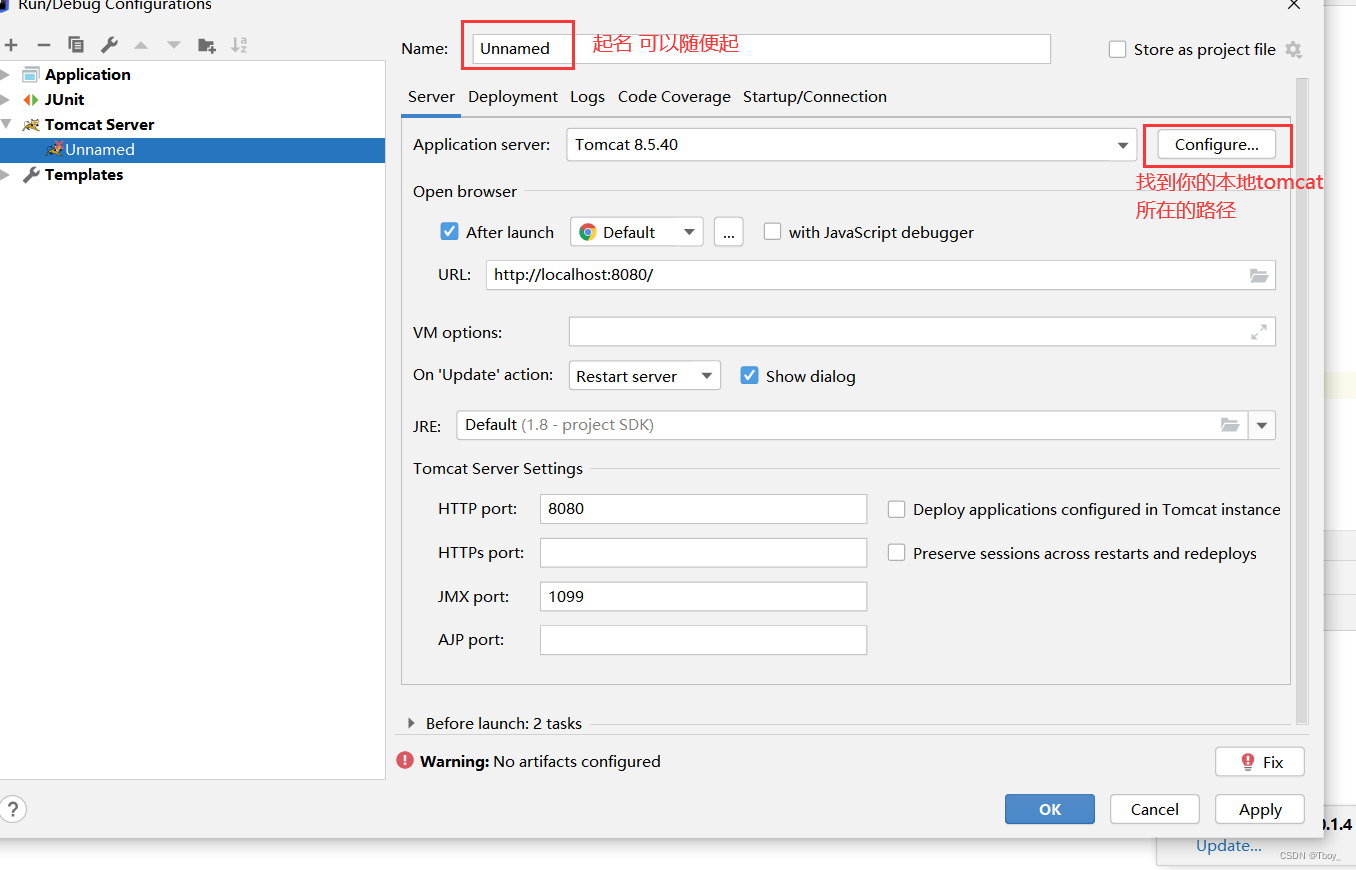Select the Application tree item
The width and height of the screenshot is (1356, 870).
point(87,74)
